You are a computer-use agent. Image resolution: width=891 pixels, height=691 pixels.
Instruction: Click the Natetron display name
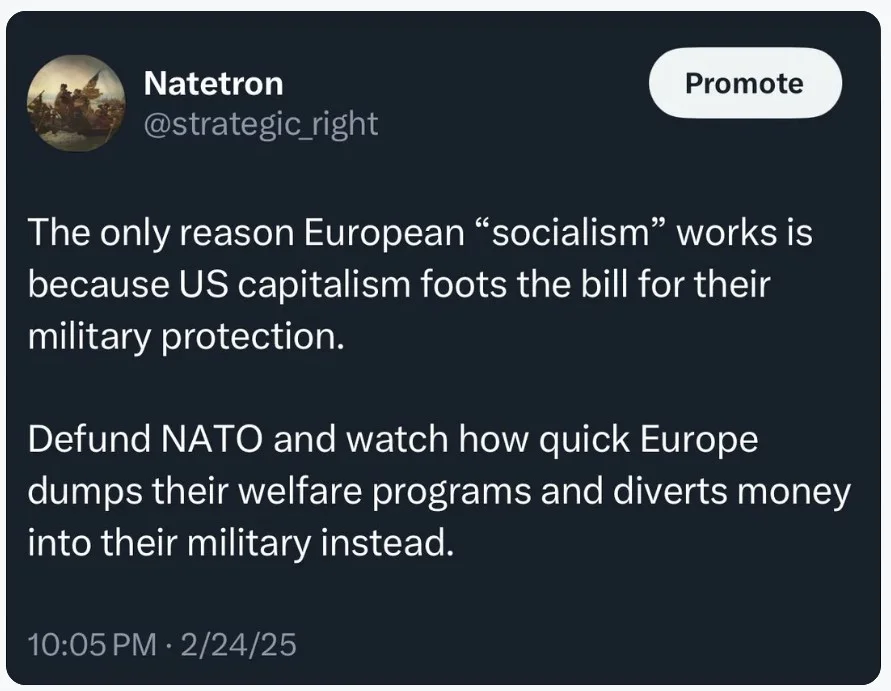[213, 83]
